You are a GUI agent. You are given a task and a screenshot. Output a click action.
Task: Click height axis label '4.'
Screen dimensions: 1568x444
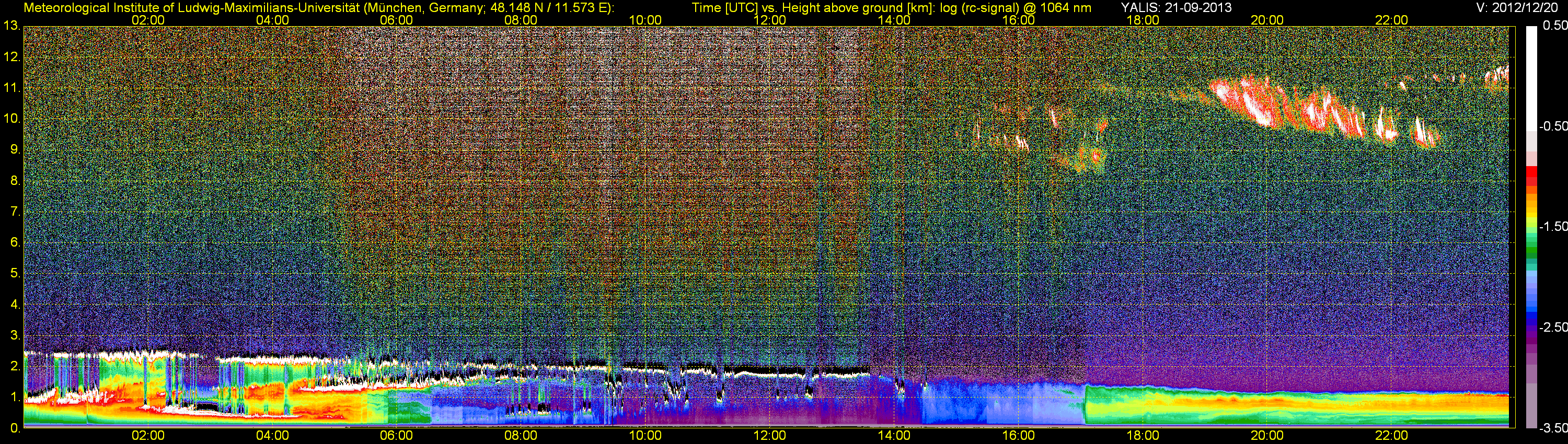click(x=15, y=304)
